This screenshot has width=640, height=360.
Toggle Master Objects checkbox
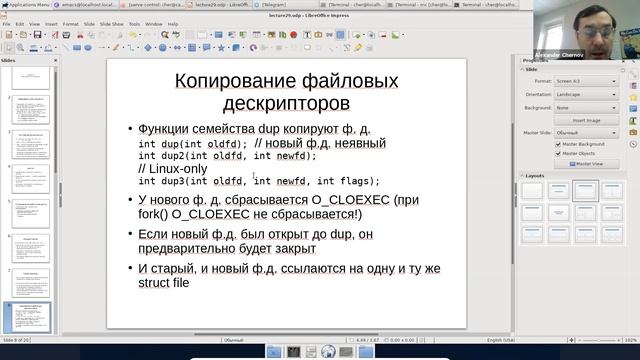pos(558,153)
